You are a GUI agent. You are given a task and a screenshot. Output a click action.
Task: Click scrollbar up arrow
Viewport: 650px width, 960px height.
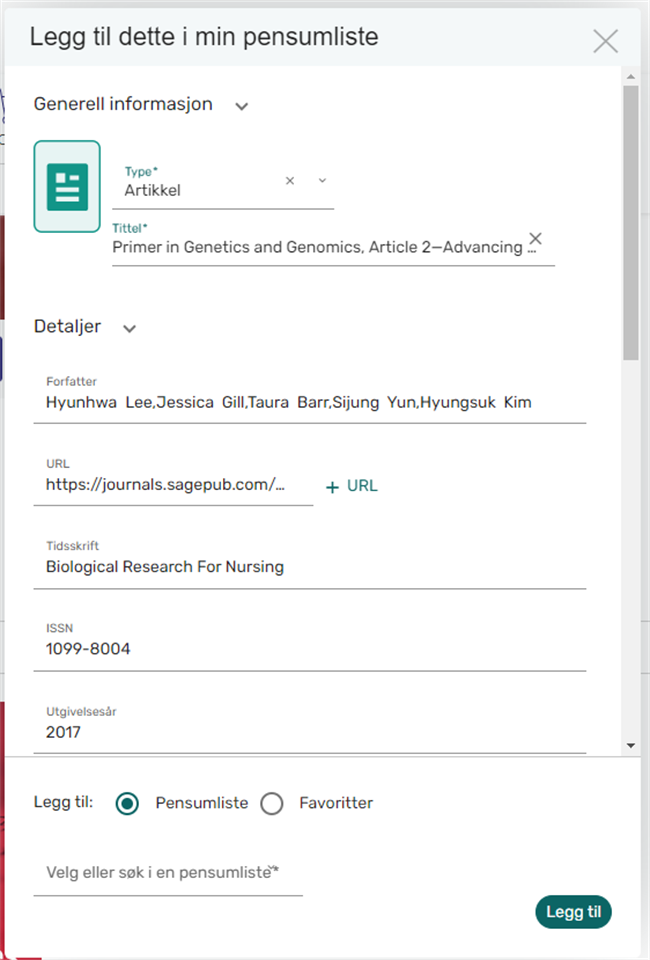click(x=630, y=76)
